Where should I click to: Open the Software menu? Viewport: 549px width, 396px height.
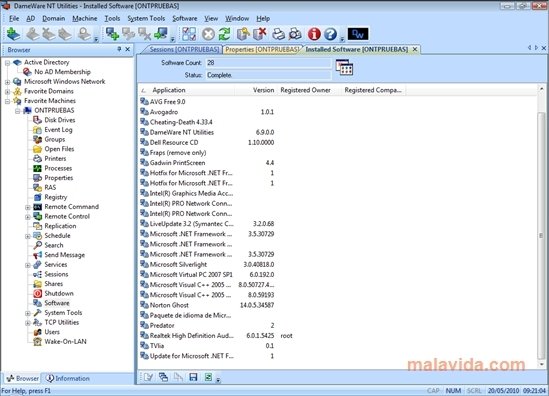click(x=185, y=19)
